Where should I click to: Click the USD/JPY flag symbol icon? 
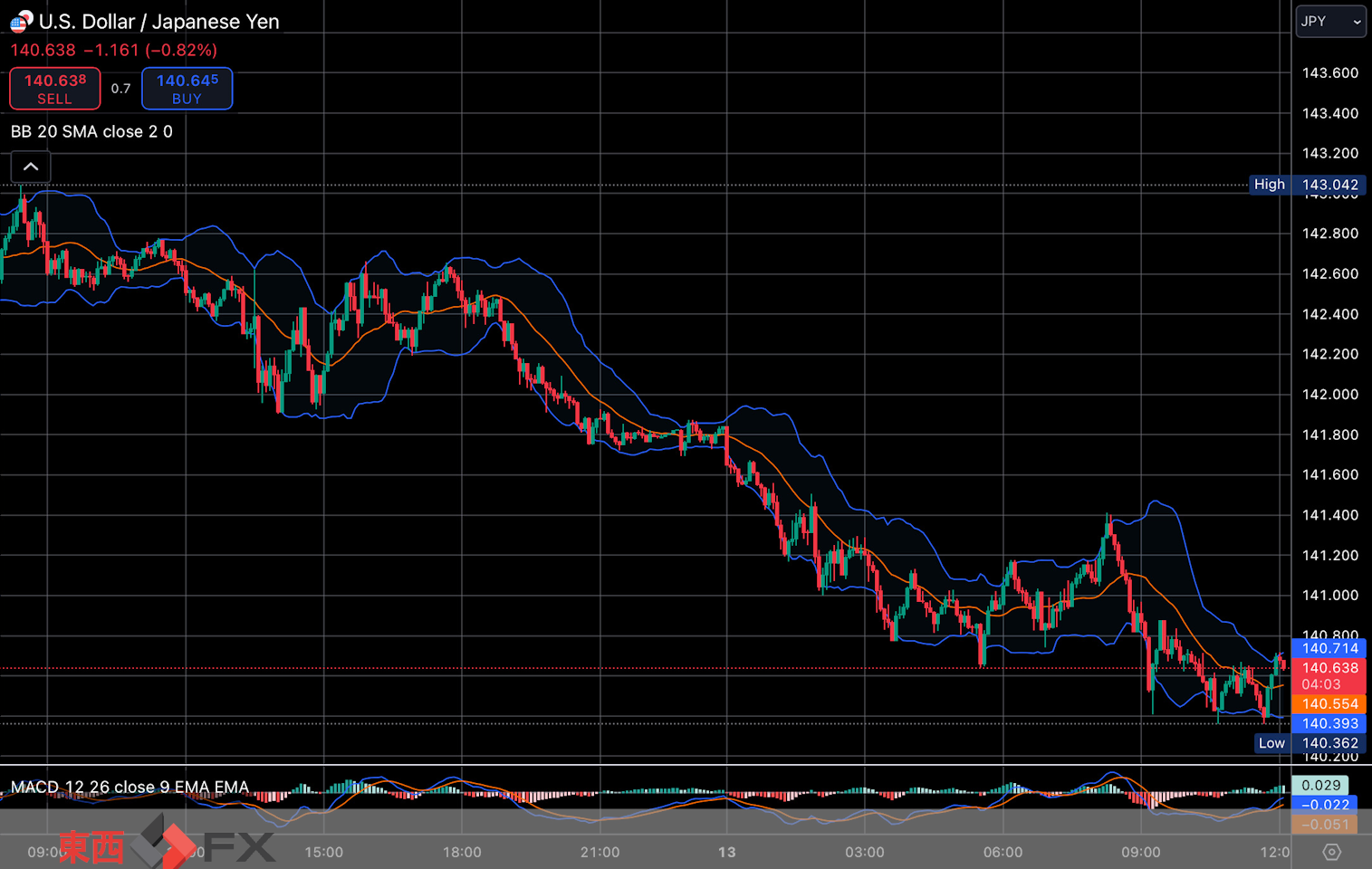pos(22,22)
